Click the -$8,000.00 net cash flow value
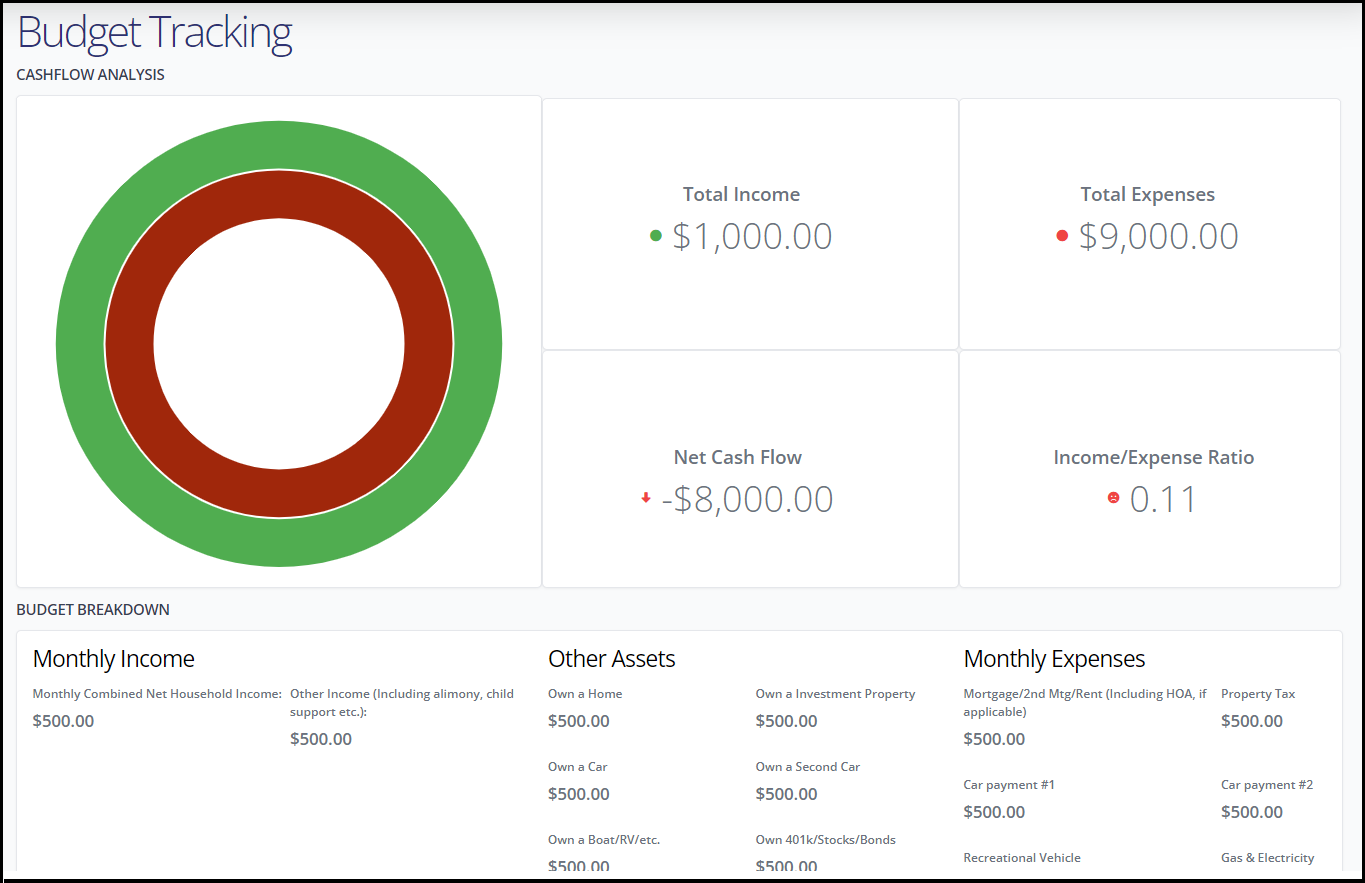Image resolution: width=1365 pixels, height=883 pixels. click(747, 499)
